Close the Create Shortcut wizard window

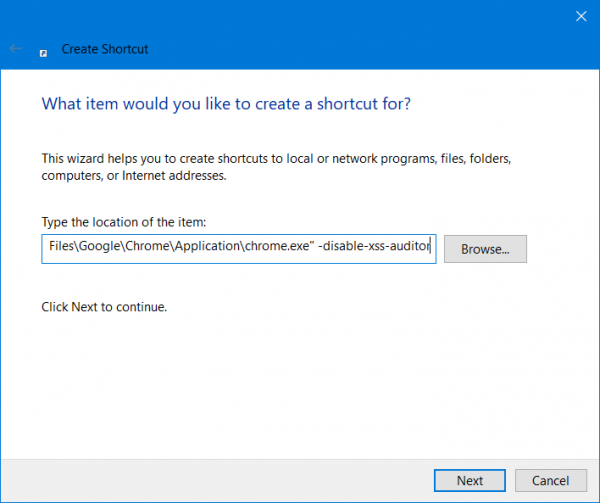(580, 16)
